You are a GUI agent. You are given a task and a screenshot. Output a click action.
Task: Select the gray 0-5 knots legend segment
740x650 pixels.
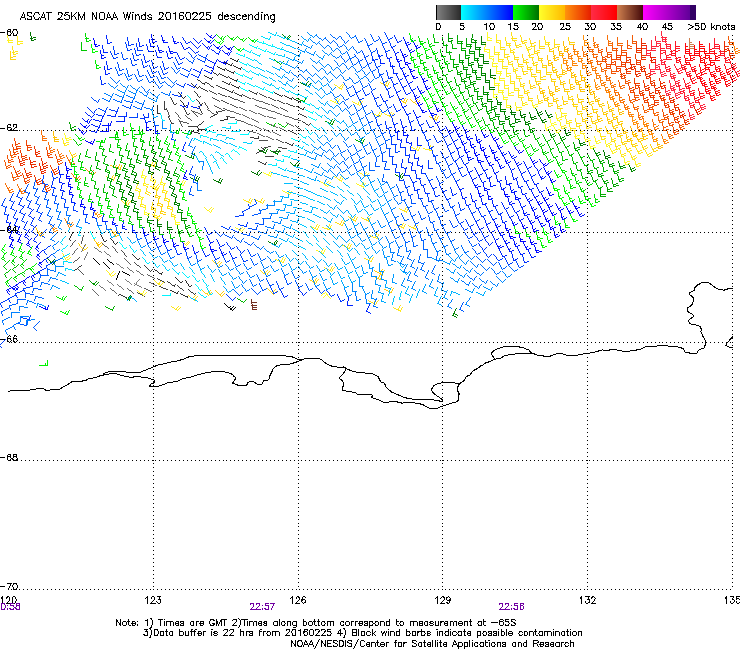coord(448,12)
